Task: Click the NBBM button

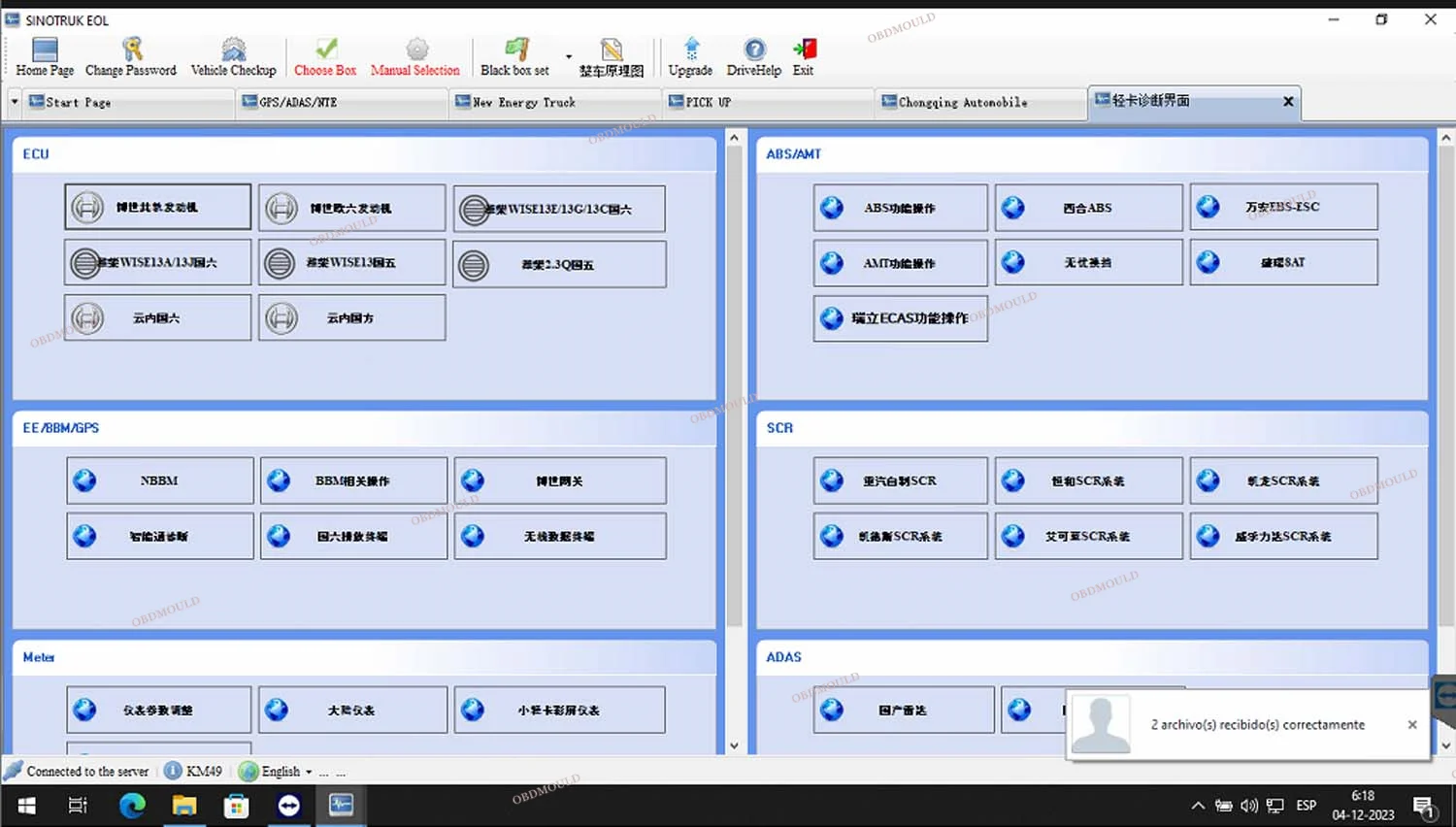Action: pyautogui.click(x=160, y=480)
